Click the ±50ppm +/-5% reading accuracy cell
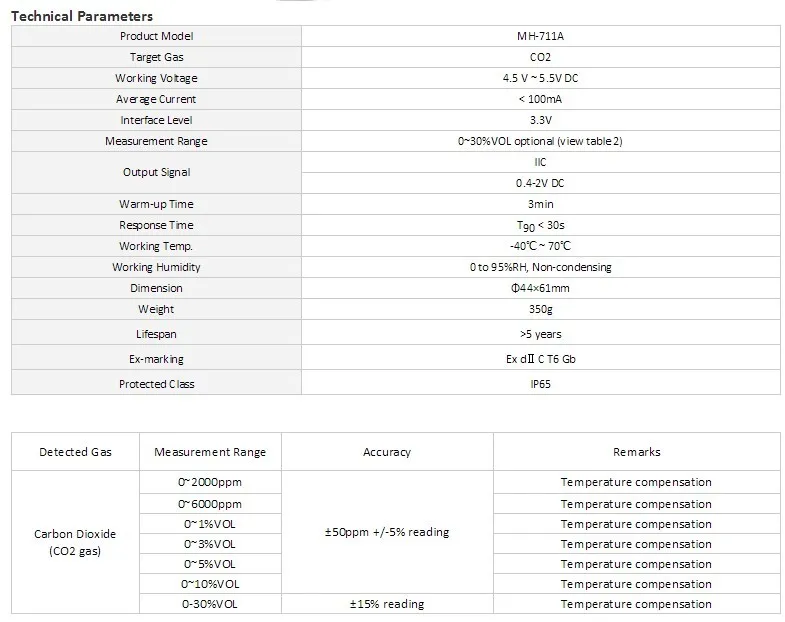 (x=387, y=532)
